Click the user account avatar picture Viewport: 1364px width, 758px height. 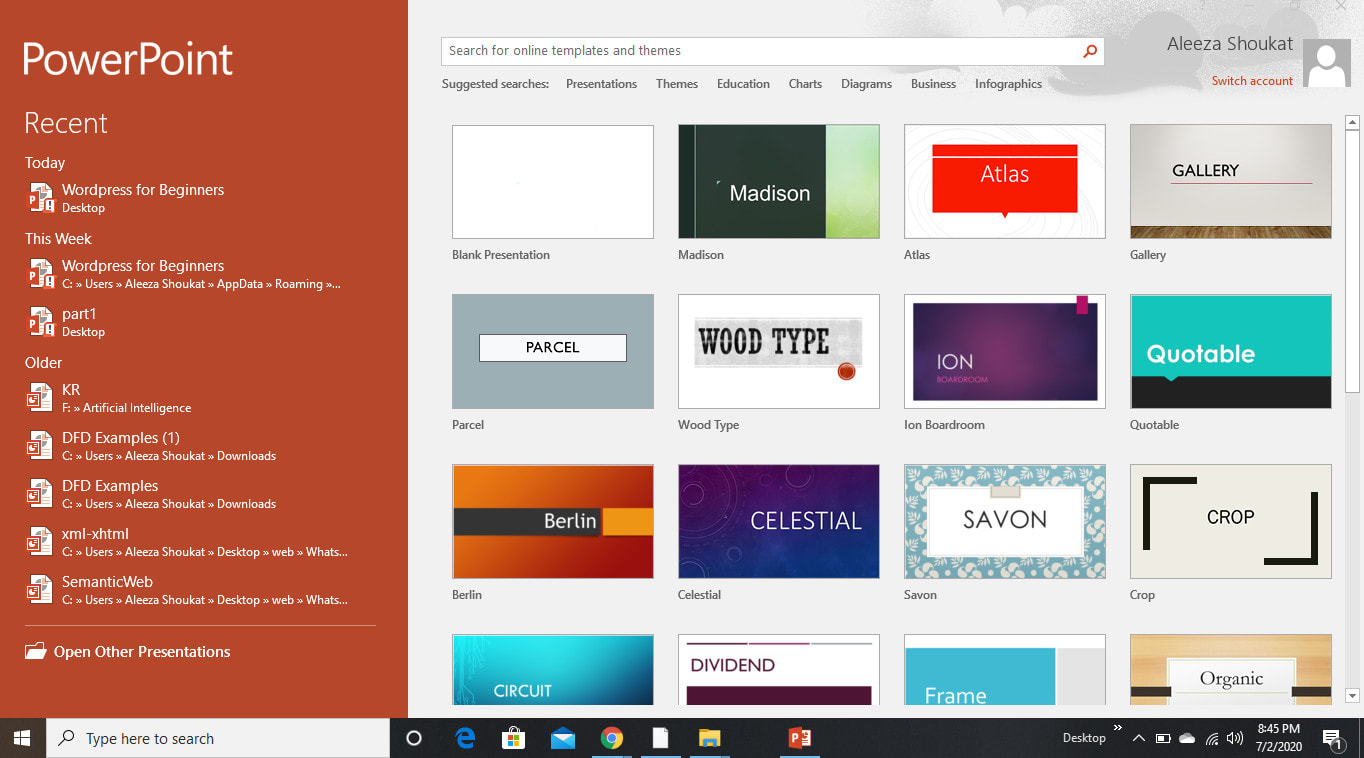[x=1327, y=62]
